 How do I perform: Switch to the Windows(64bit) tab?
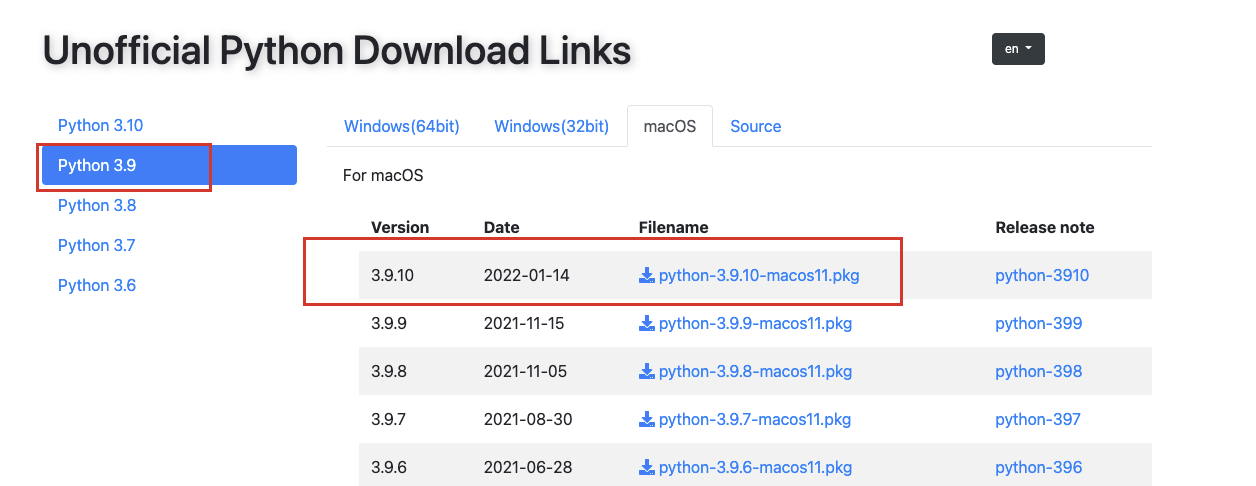402,126
